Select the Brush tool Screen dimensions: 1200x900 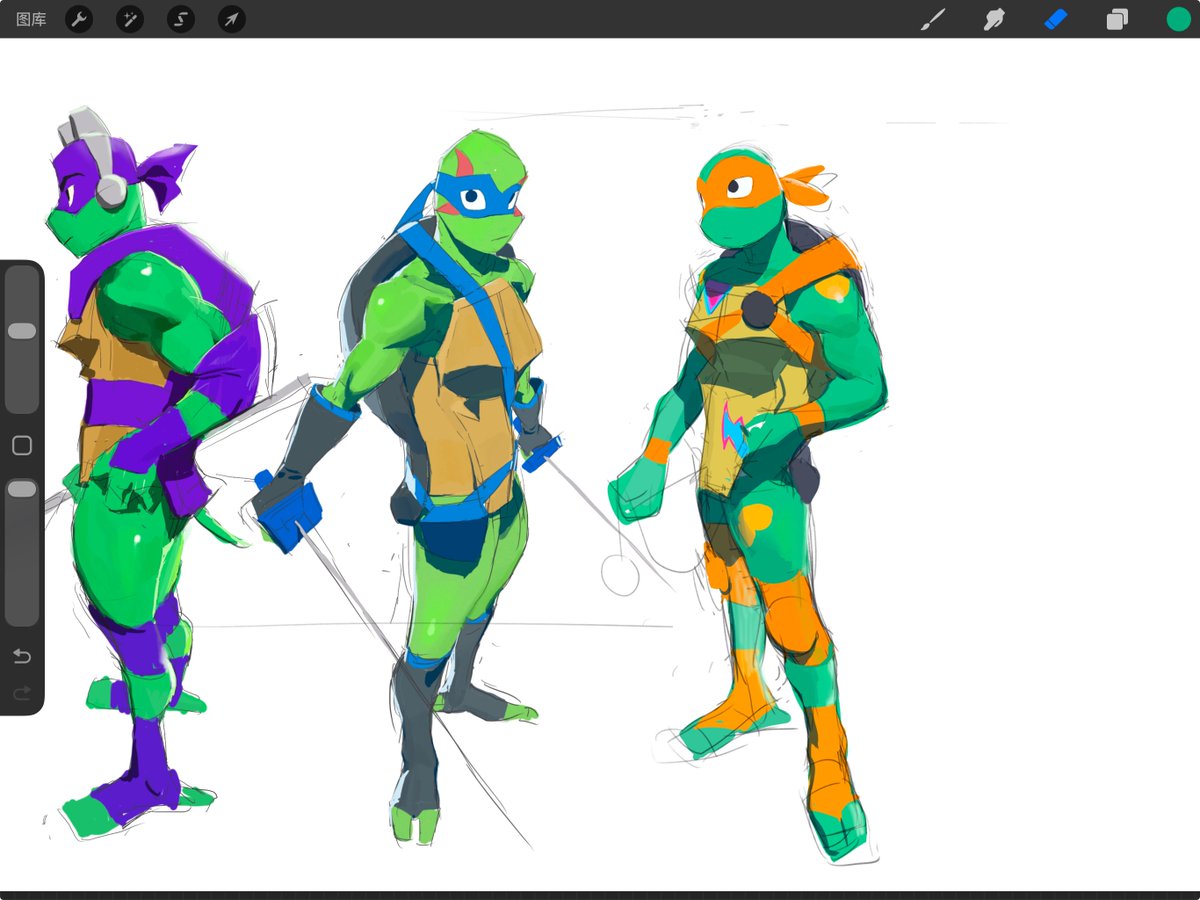tap(932, 19)
